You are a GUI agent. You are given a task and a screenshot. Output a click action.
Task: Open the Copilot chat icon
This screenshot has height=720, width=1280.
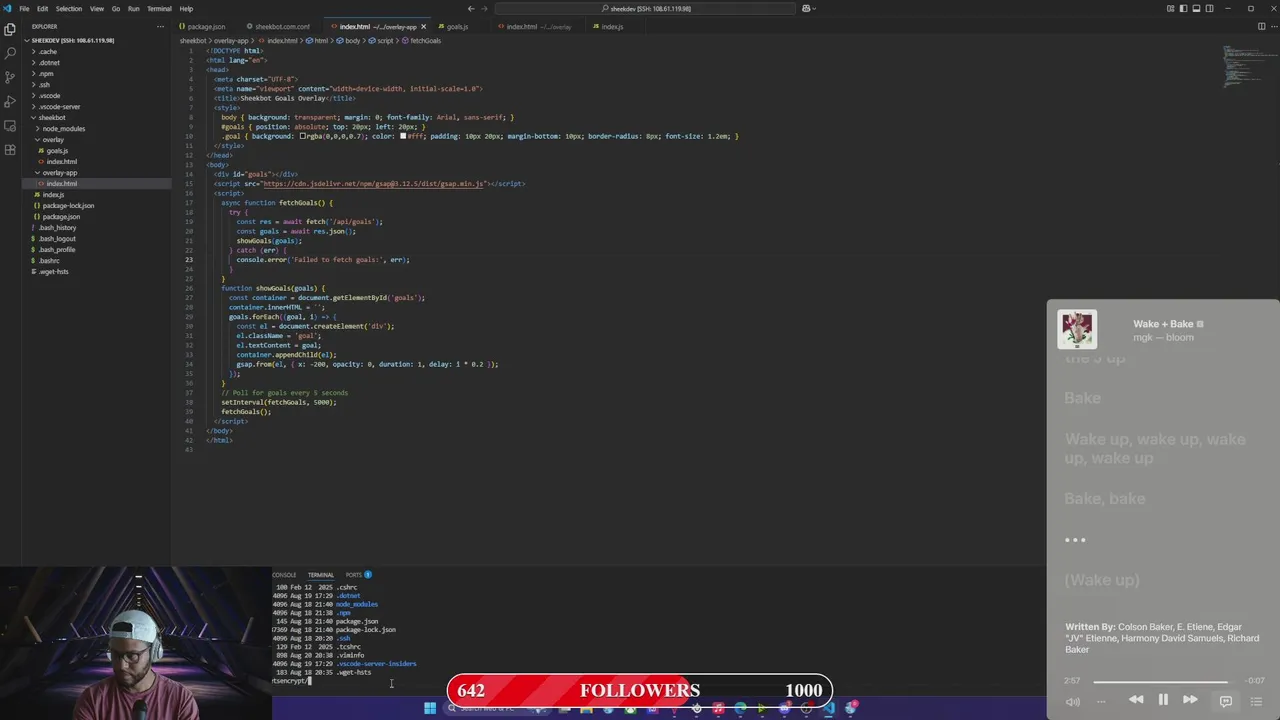click(x=806, y=8)
